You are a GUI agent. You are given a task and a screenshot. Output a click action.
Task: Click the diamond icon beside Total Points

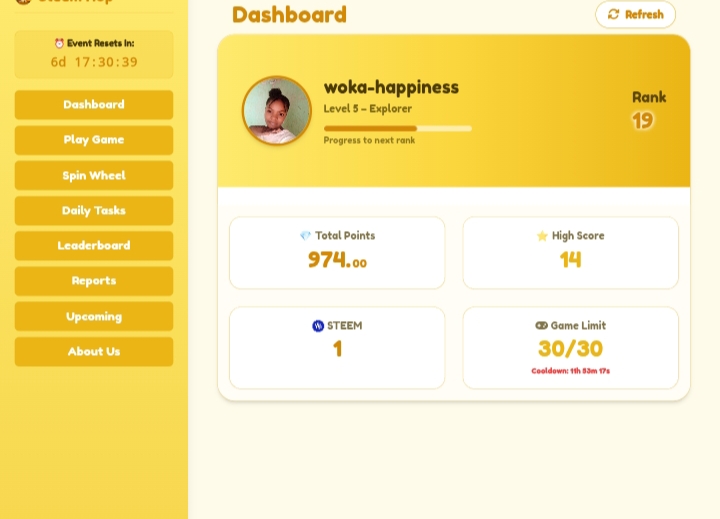pyautogui.click(x=305, y=236)
